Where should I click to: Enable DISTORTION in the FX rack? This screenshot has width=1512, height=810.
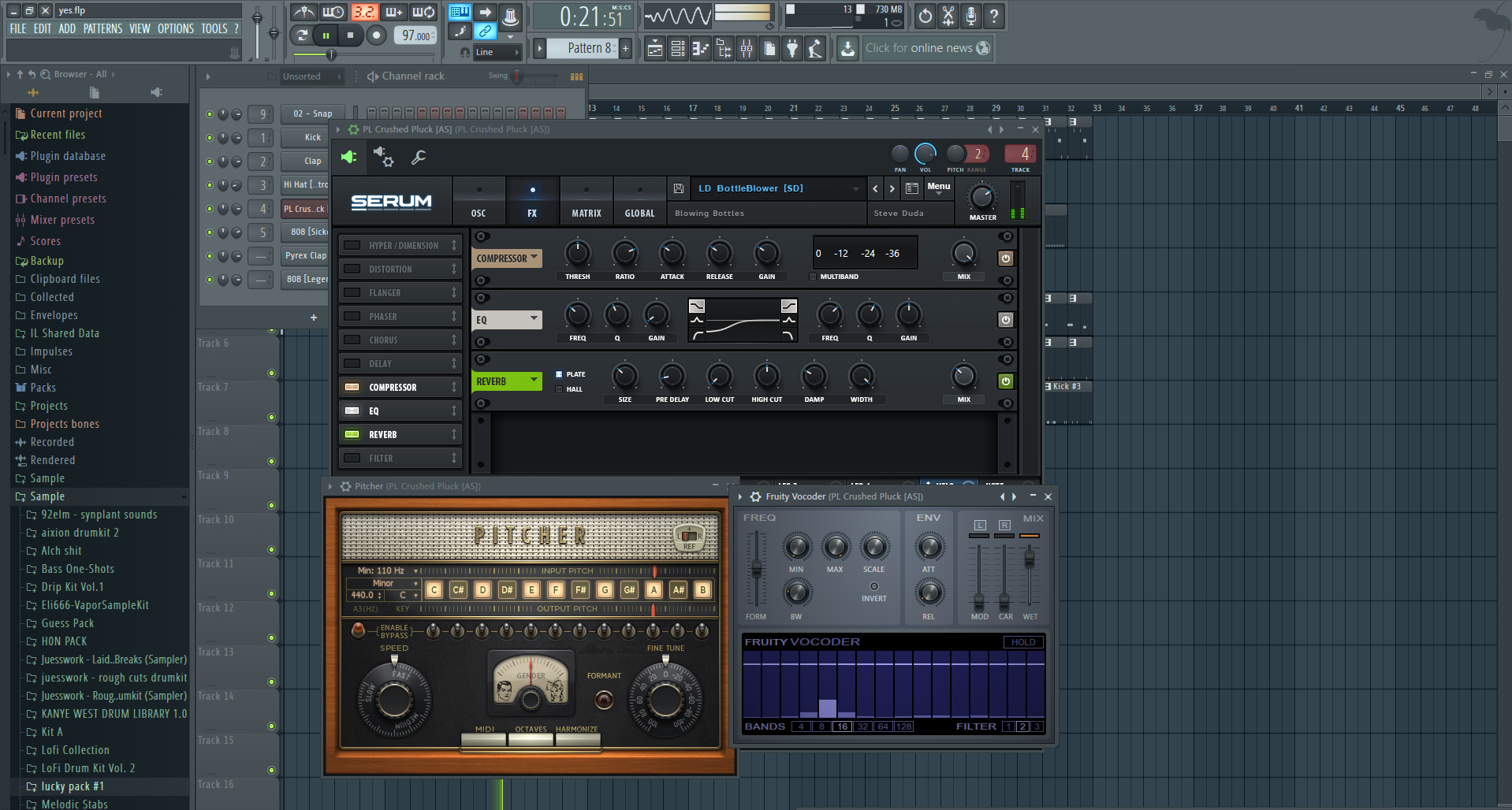(x=352, y=269)
